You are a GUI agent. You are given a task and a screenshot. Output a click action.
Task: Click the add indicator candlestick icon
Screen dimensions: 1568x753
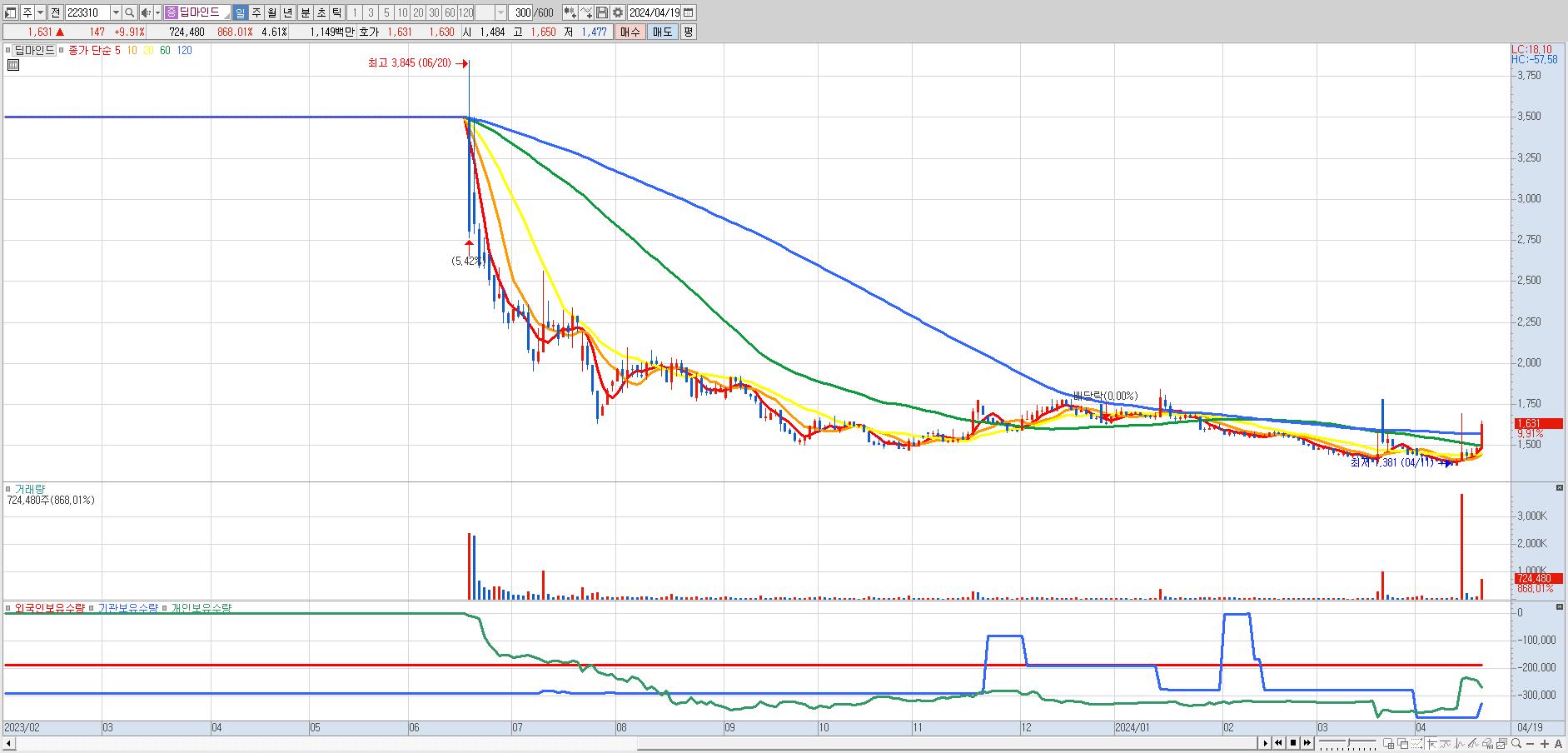pyautogui.click(x=570, y=12)
